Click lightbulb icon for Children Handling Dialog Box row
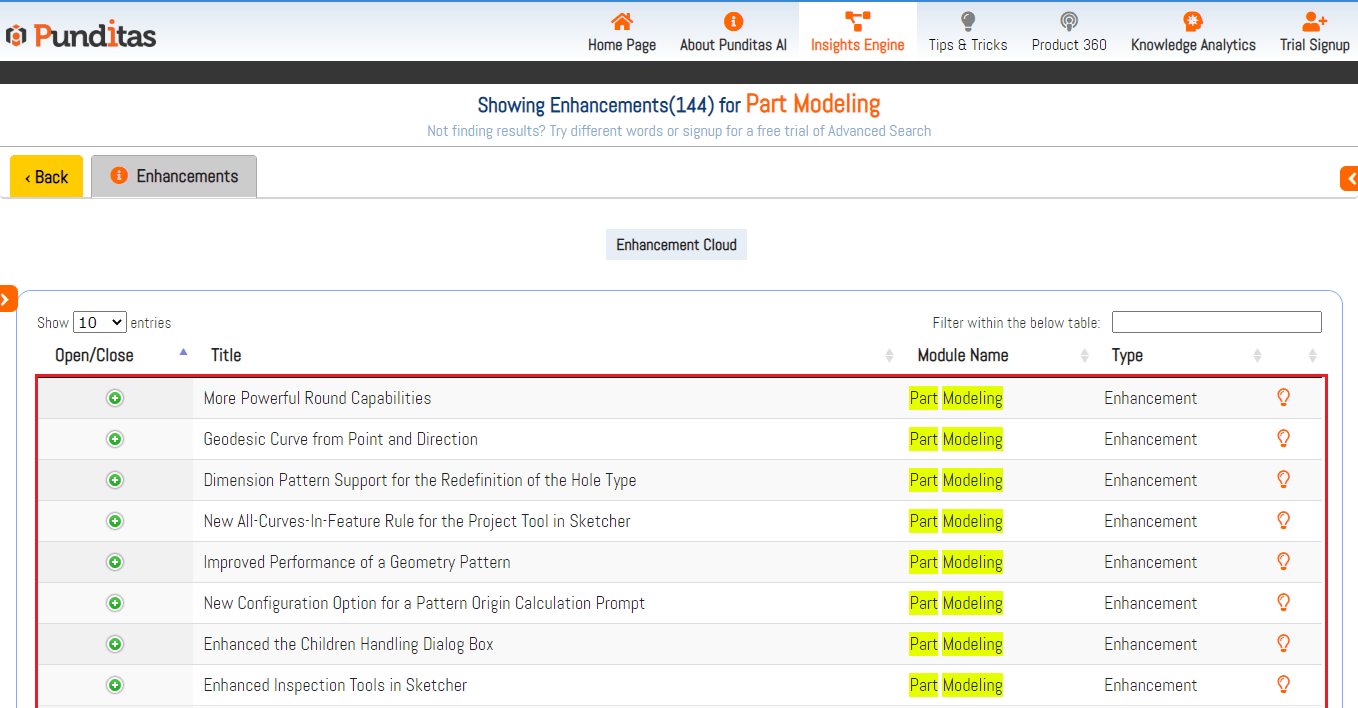1358x708 pixels. click(x=1284, y=643)
